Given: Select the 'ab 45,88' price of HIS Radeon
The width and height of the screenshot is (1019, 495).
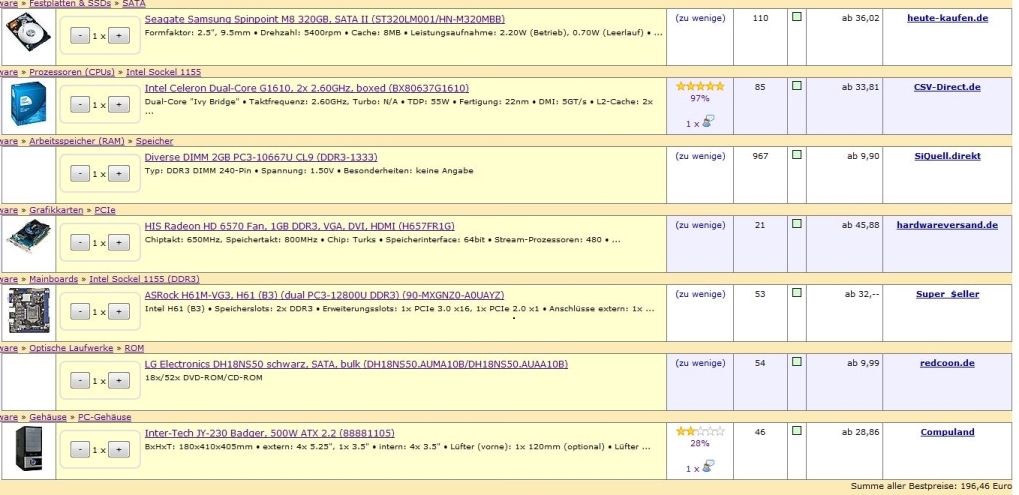Looking at the screenshot, I should point(860,225).
